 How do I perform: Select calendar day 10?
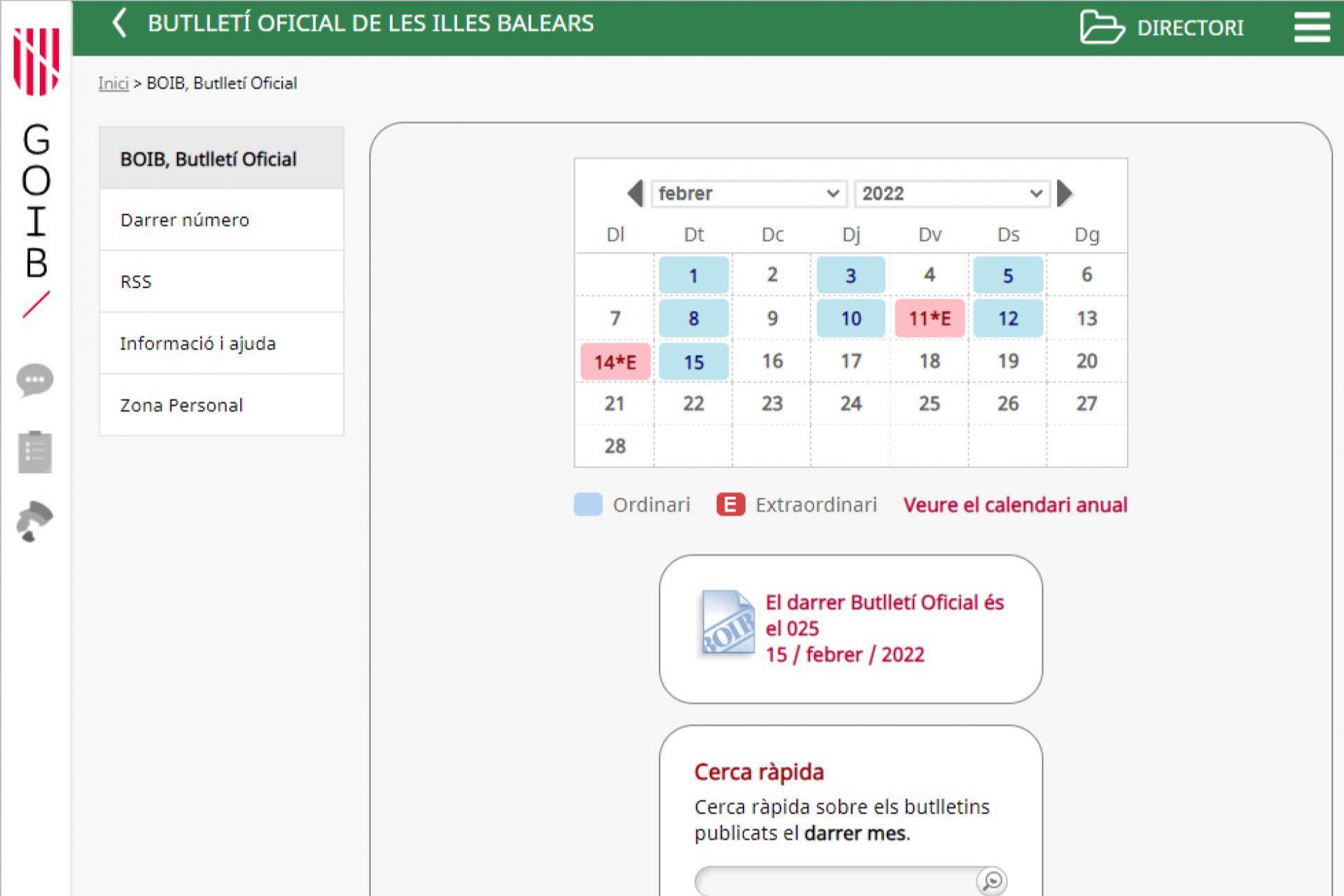850,318
